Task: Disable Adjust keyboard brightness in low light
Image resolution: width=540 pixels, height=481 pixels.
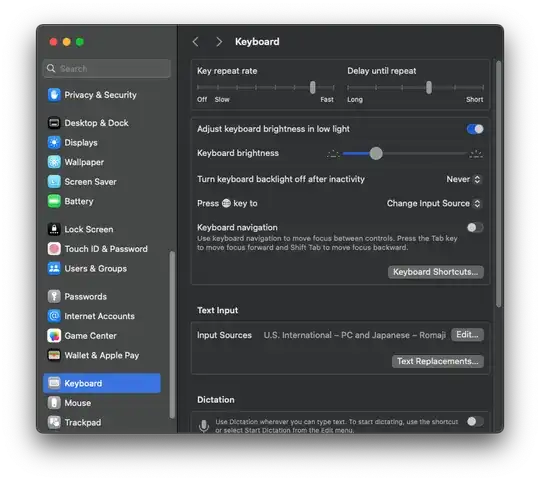Action: 475,129
